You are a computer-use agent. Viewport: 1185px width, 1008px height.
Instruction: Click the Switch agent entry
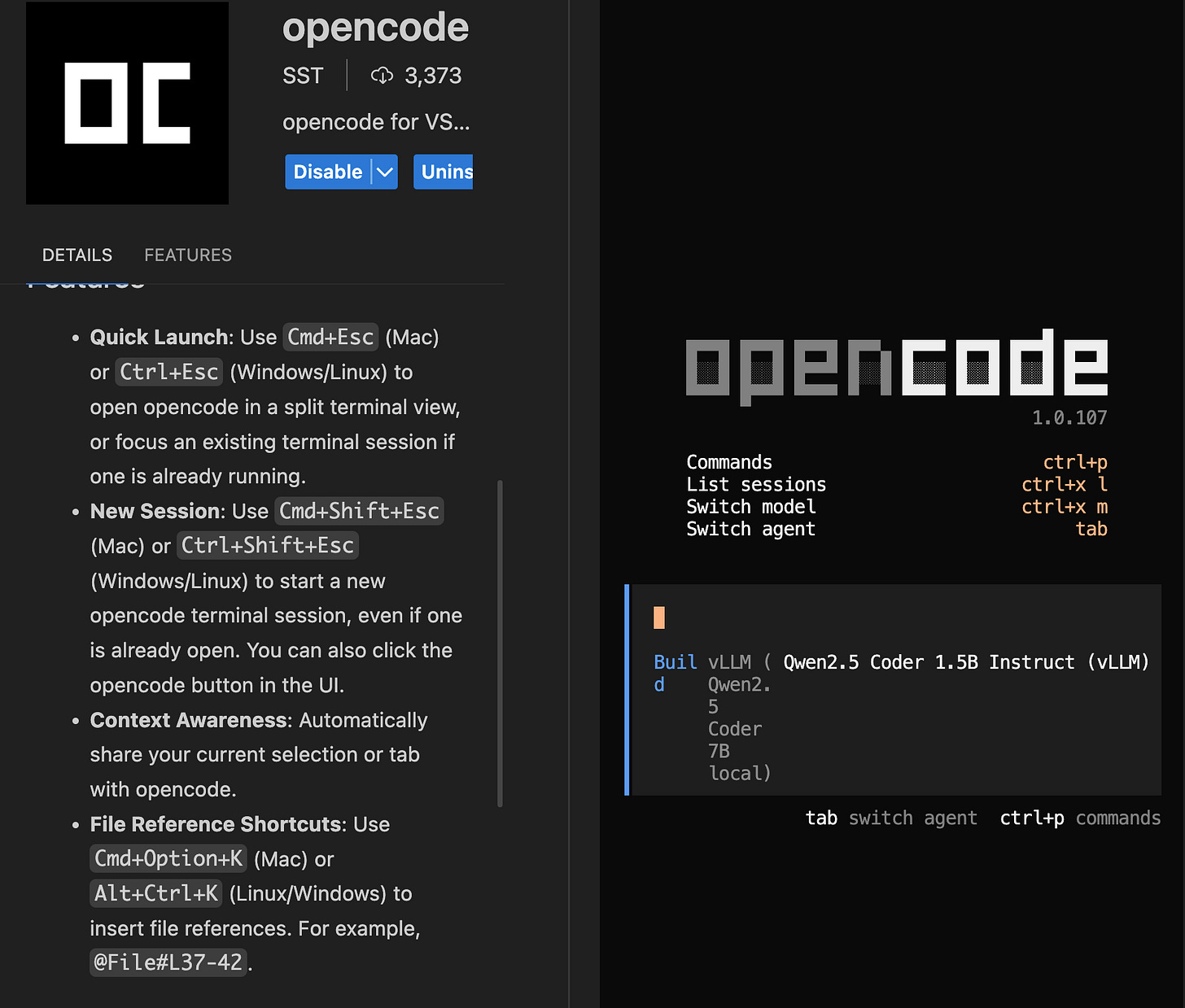[750, 529]
